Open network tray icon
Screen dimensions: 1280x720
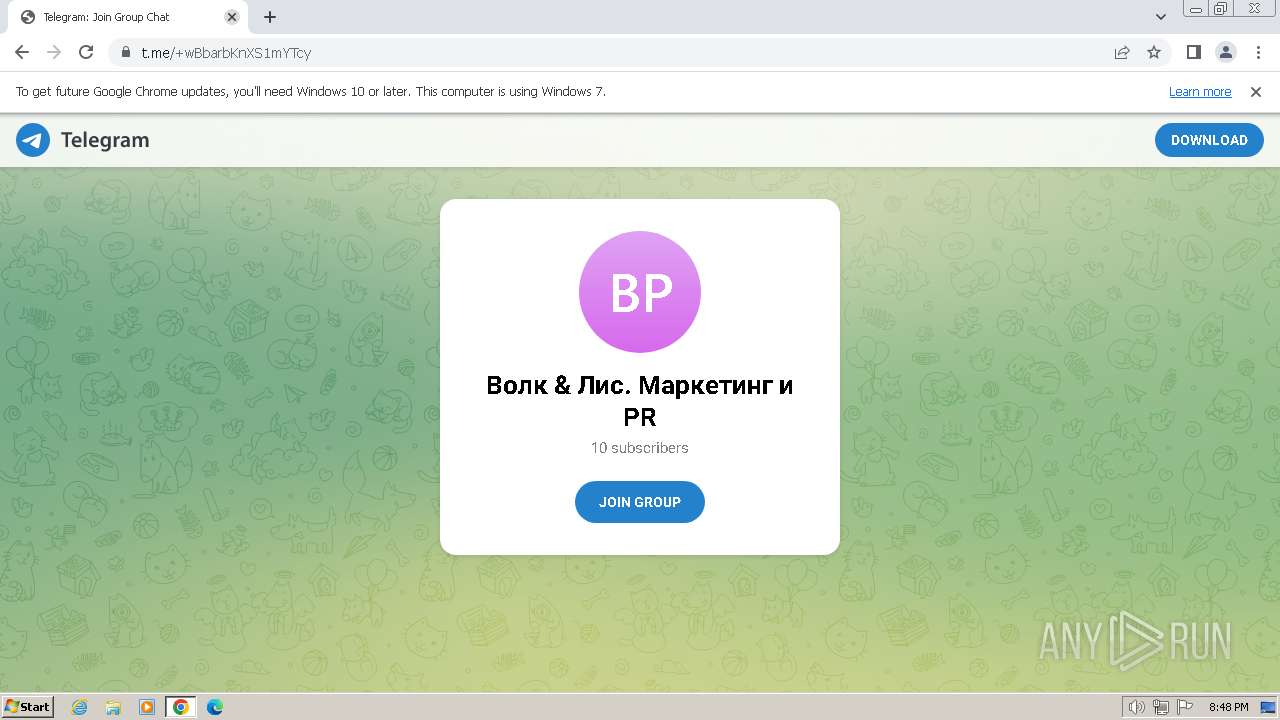point(1161,707)
